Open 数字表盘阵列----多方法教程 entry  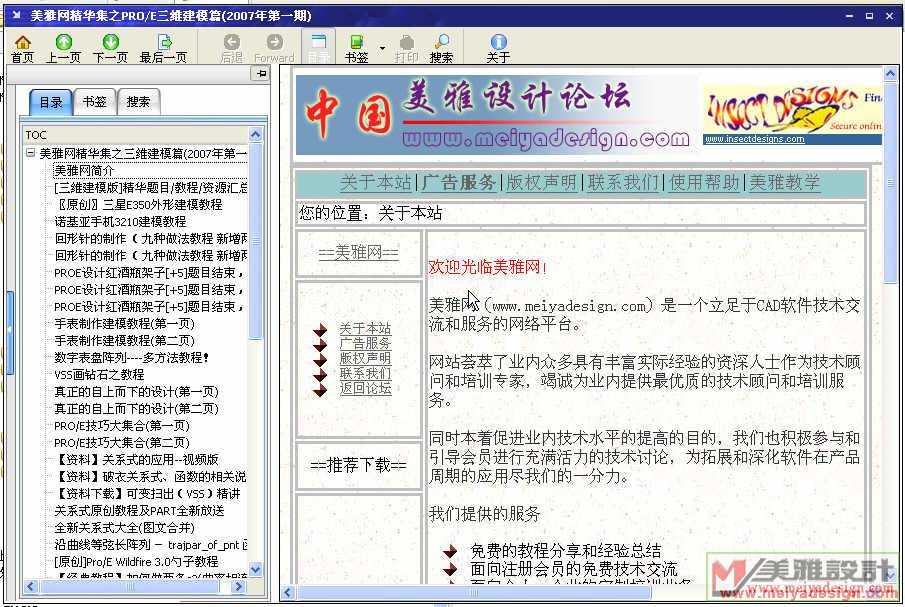(132, 357)
